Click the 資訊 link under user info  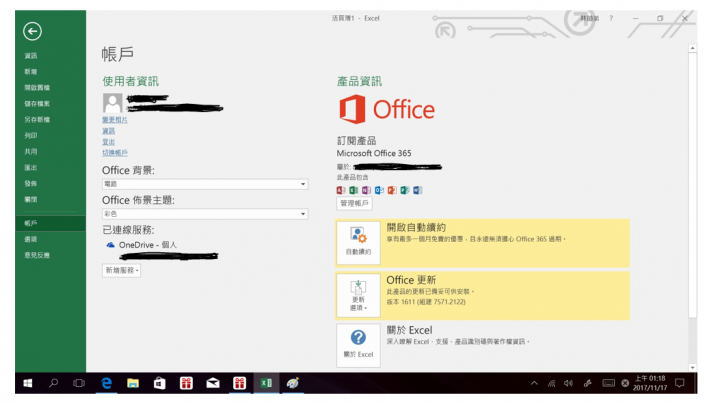pyautogui.click(x=108, y=131)
